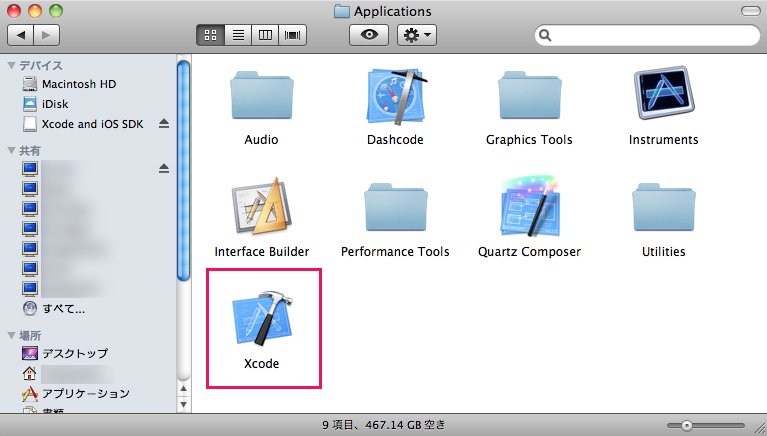The width and height of the screenshot is (767, 436).
Task: Switch to list view mode
Action: (x=238, y=35)
